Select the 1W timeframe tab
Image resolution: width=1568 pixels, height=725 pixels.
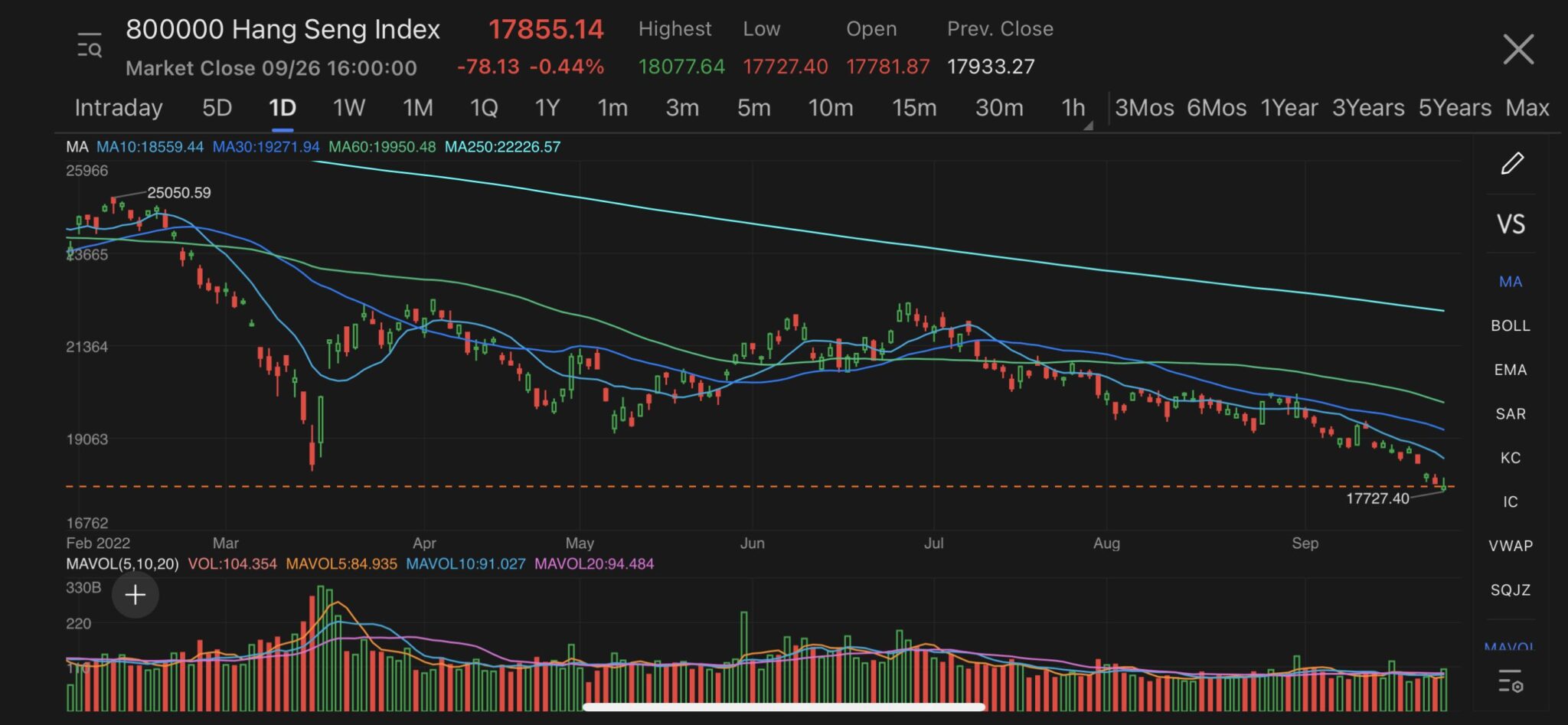coord(349,108)
